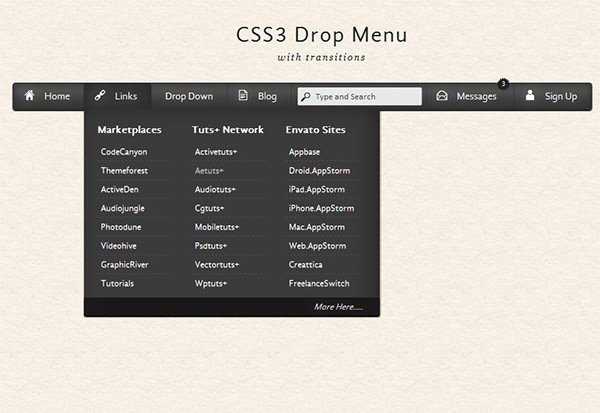
Task: Click the envelope icon beside Messages
Action: point(442,96)
